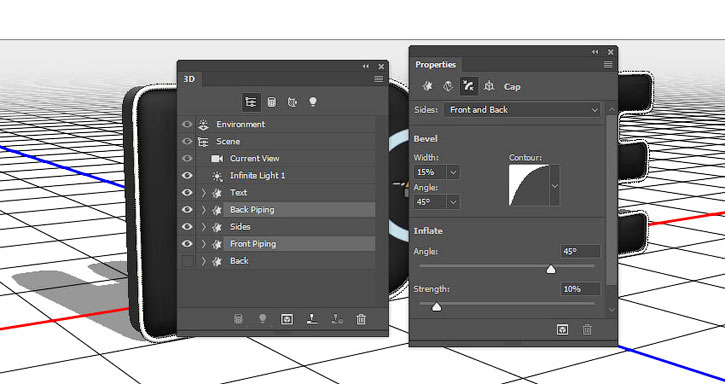Click the Current View camera icon
The height and width of the screenshot is (384, 725).
point(217,159)
